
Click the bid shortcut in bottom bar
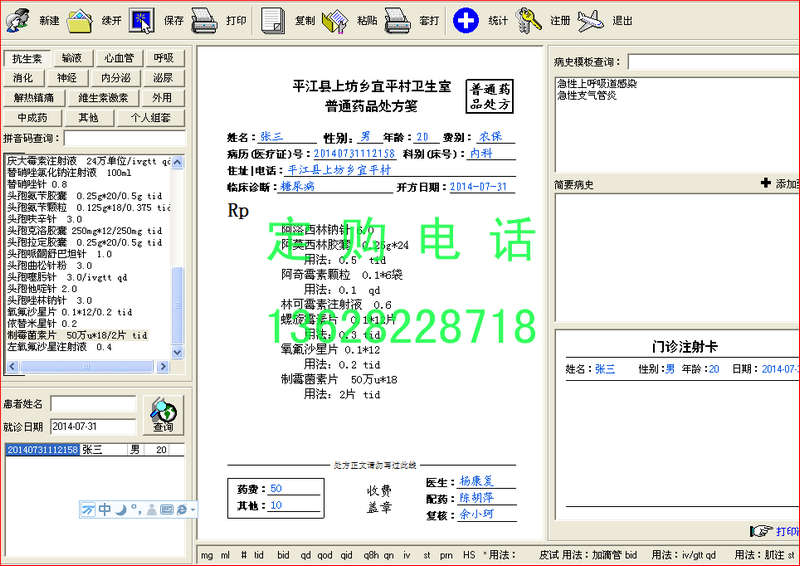point(283,555)
